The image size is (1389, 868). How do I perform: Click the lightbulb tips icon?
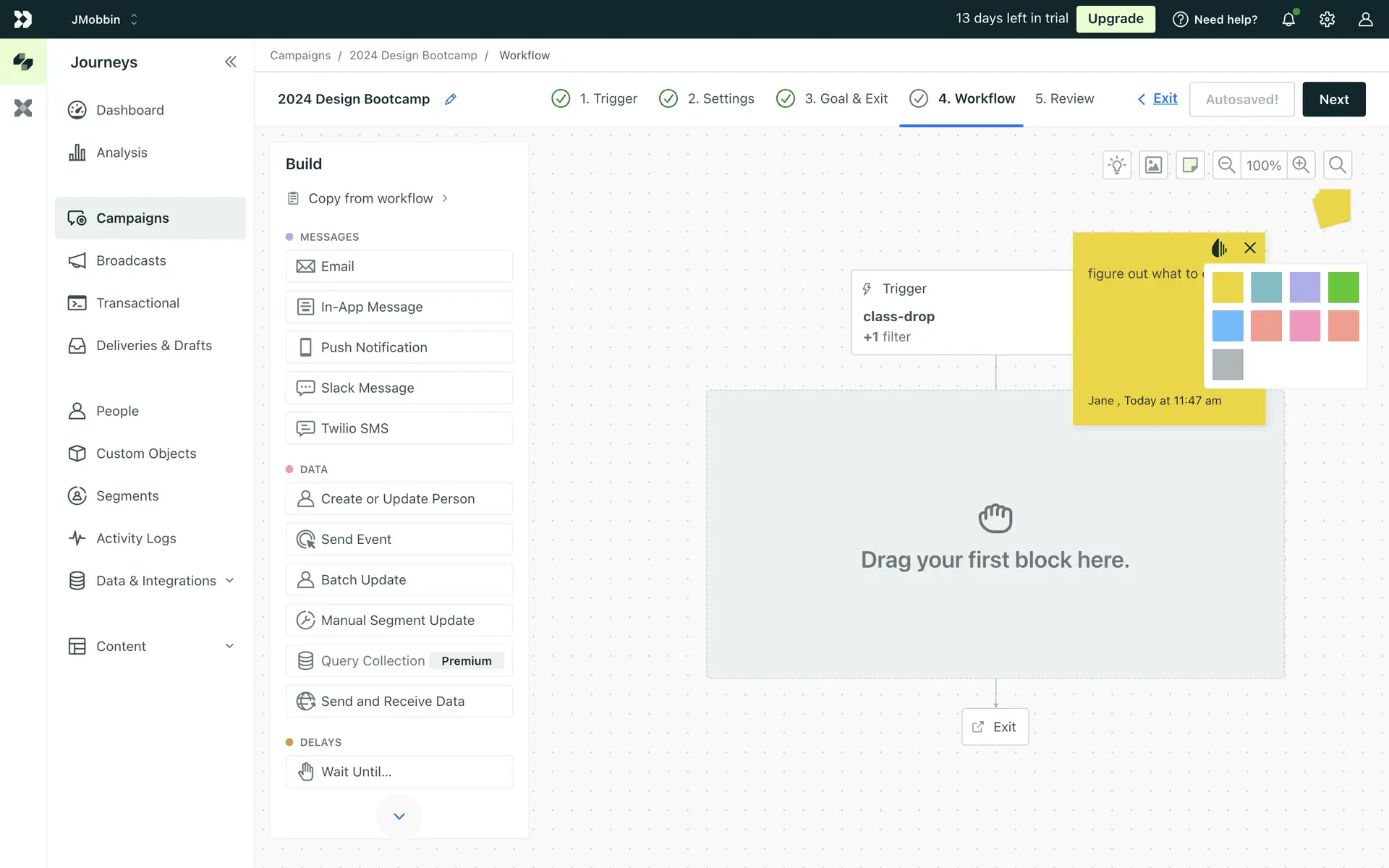click(x=1117, y=165)
